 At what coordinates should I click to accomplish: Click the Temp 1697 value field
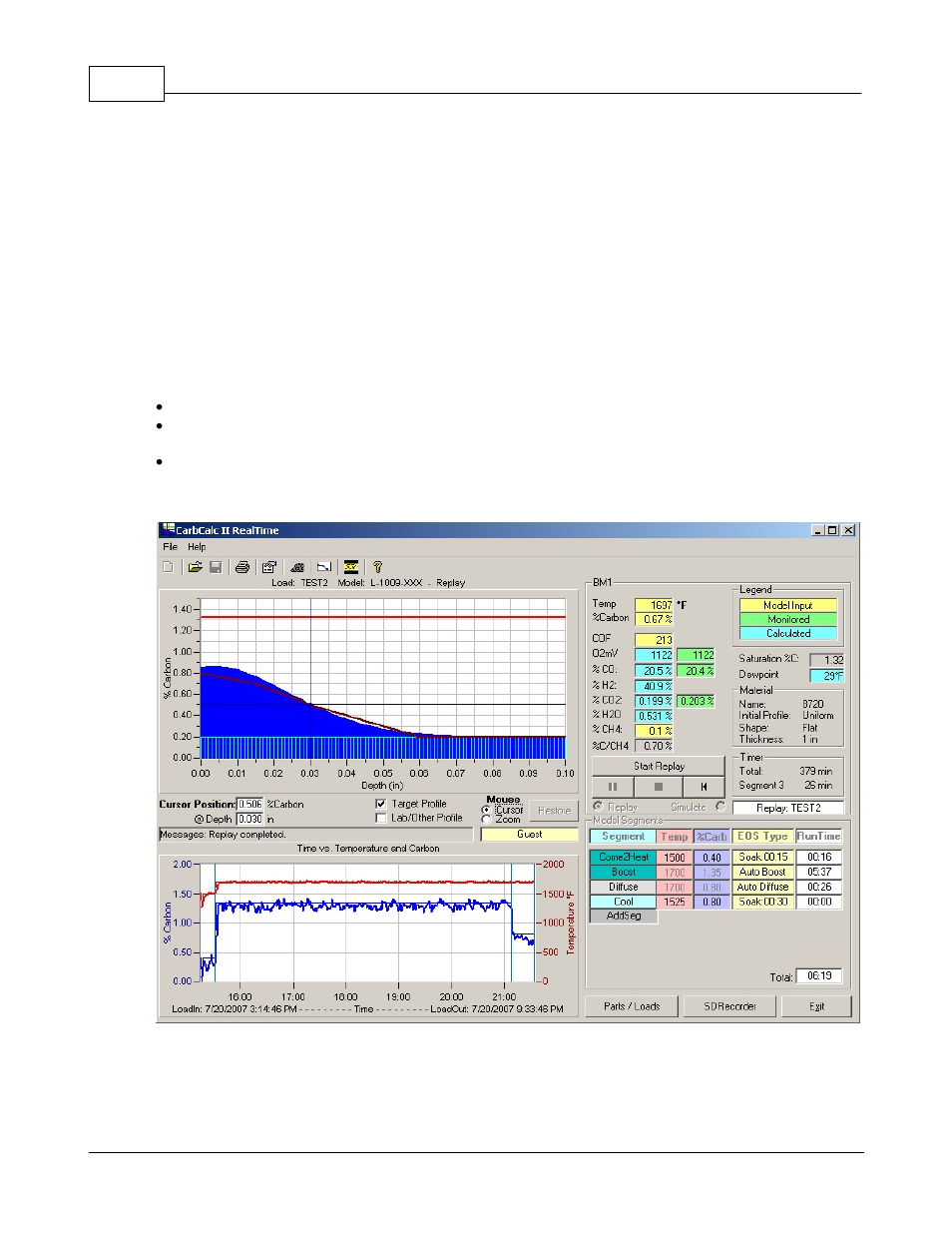tap(654, 605)
